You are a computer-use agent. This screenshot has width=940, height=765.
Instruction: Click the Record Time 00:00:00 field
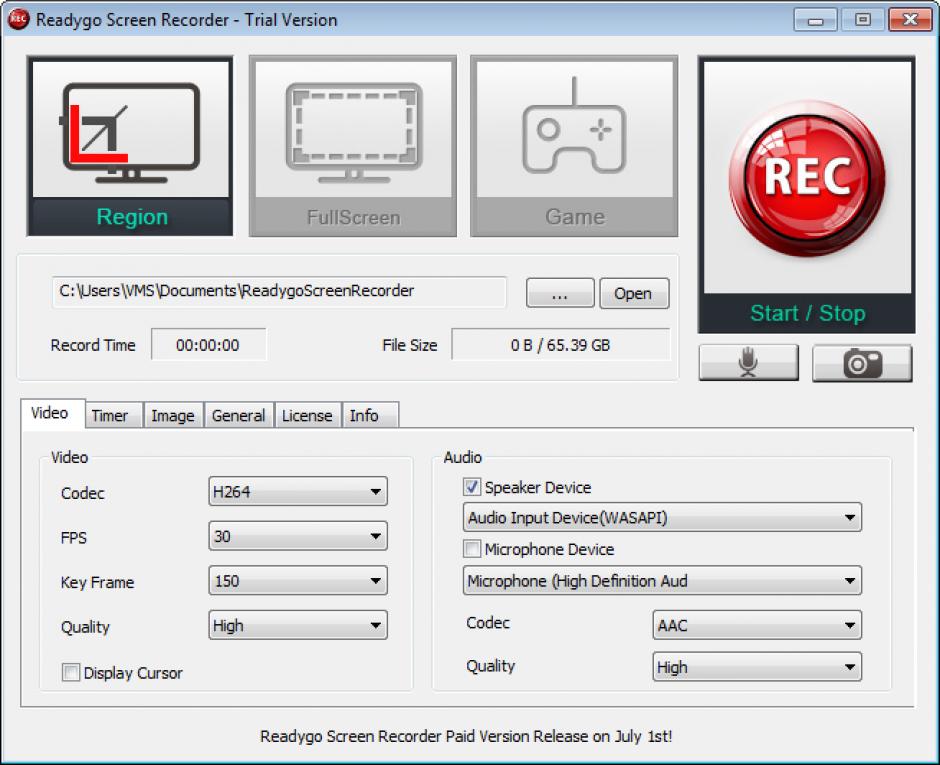point(208,345)
